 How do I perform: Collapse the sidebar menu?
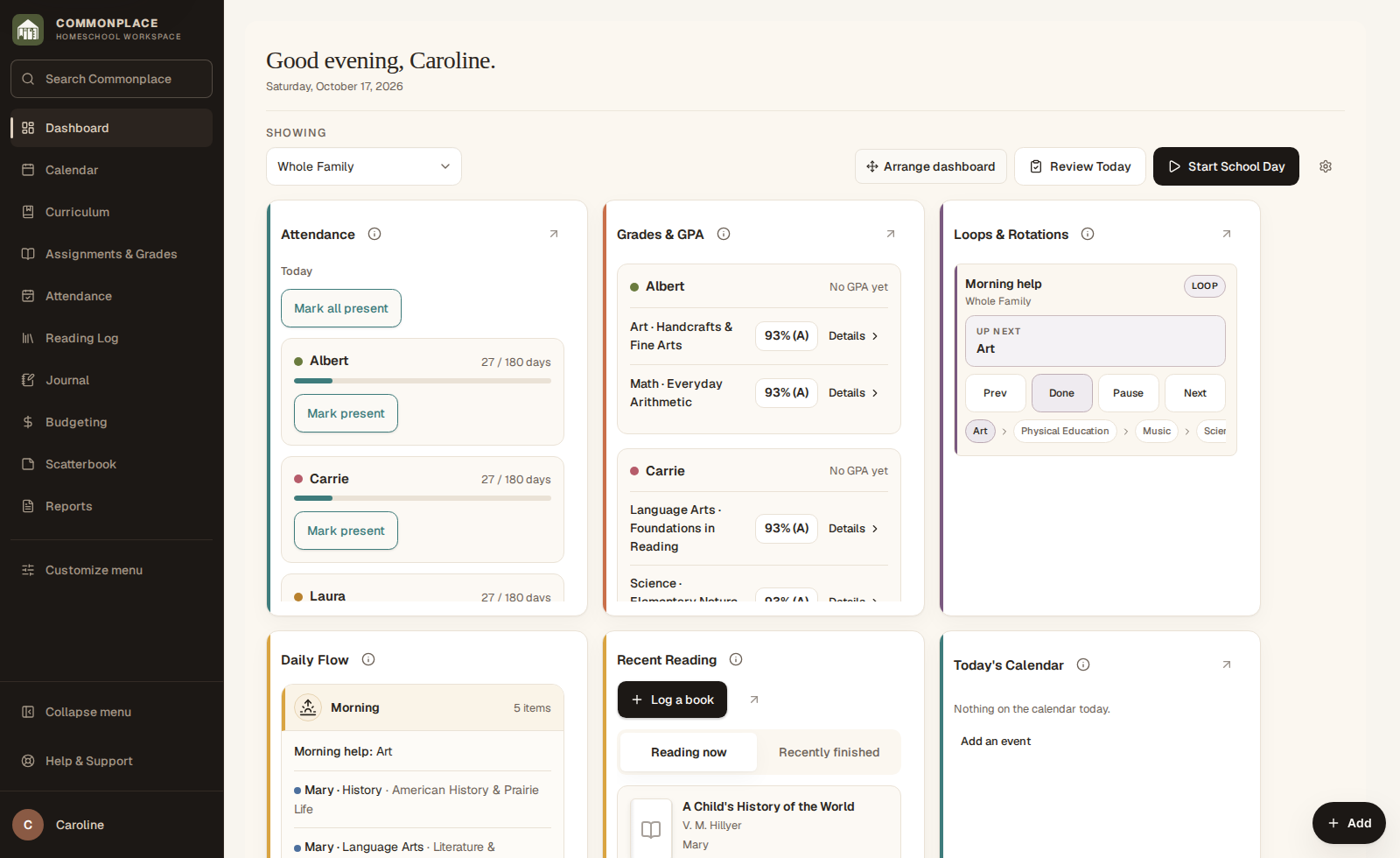point(111,712)
